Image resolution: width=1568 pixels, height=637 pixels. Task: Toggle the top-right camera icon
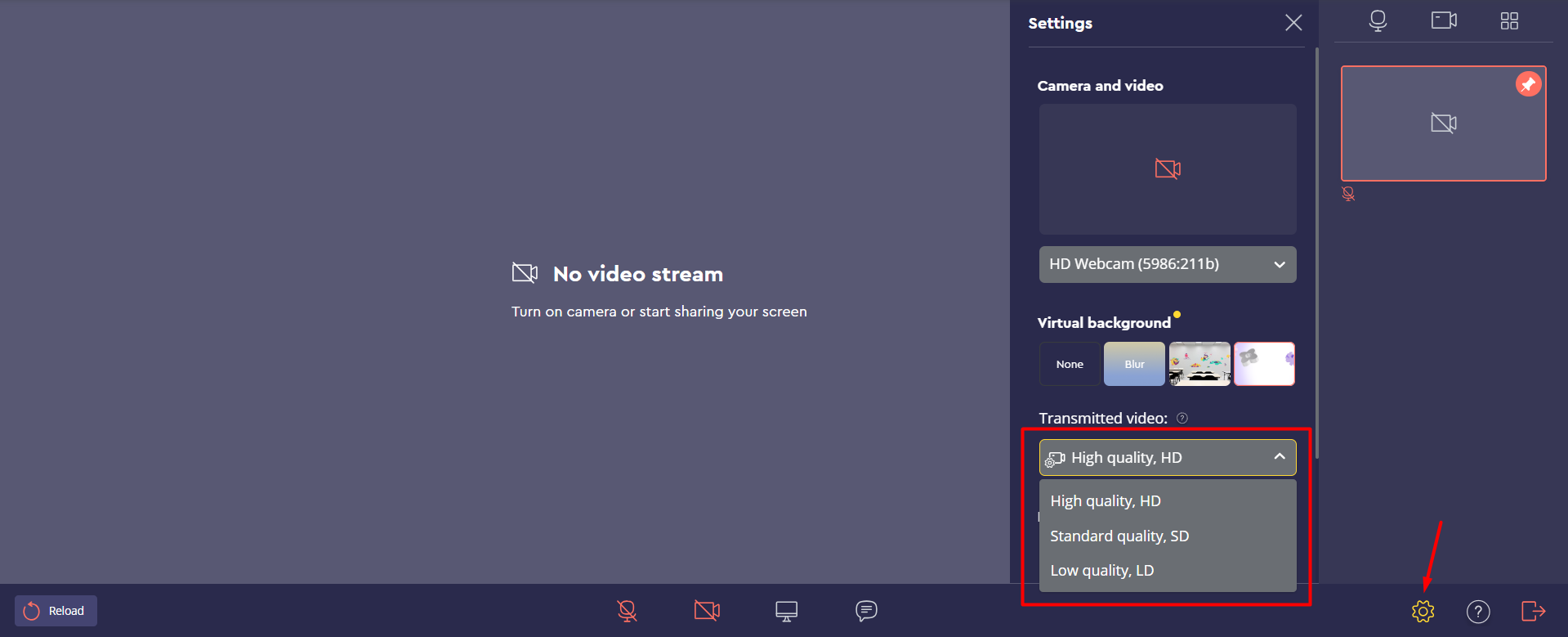point(1443,21)
